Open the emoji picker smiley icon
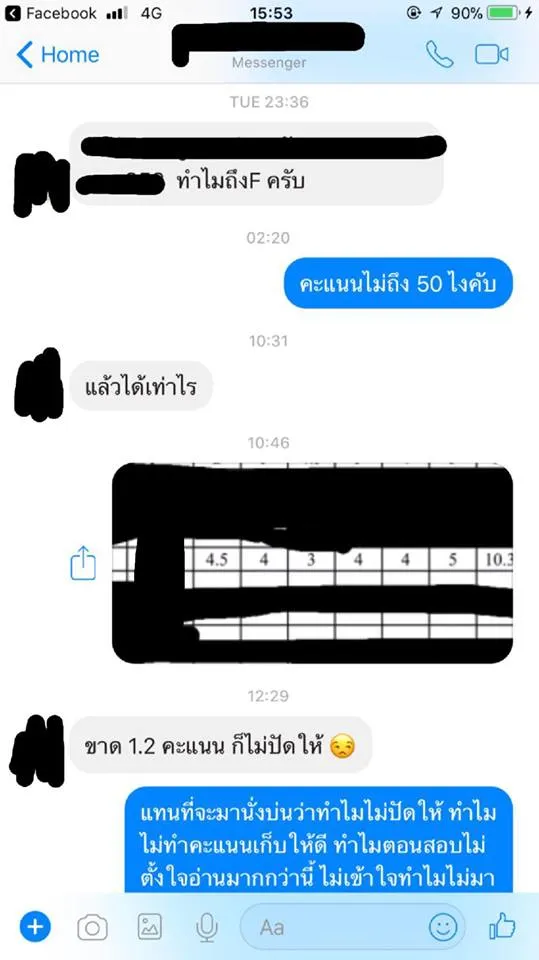 coord(443,927)
